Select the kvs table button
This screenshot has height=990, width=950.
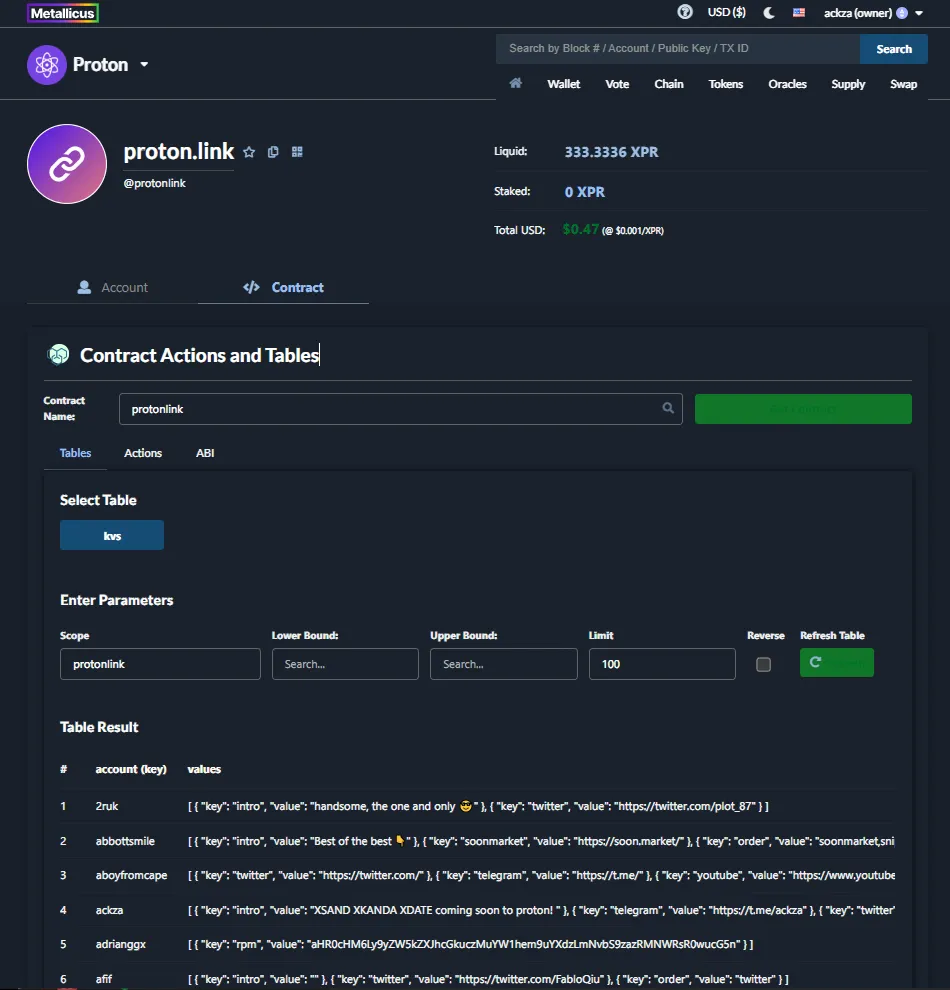pyautogui.click(x=112, y=535)
